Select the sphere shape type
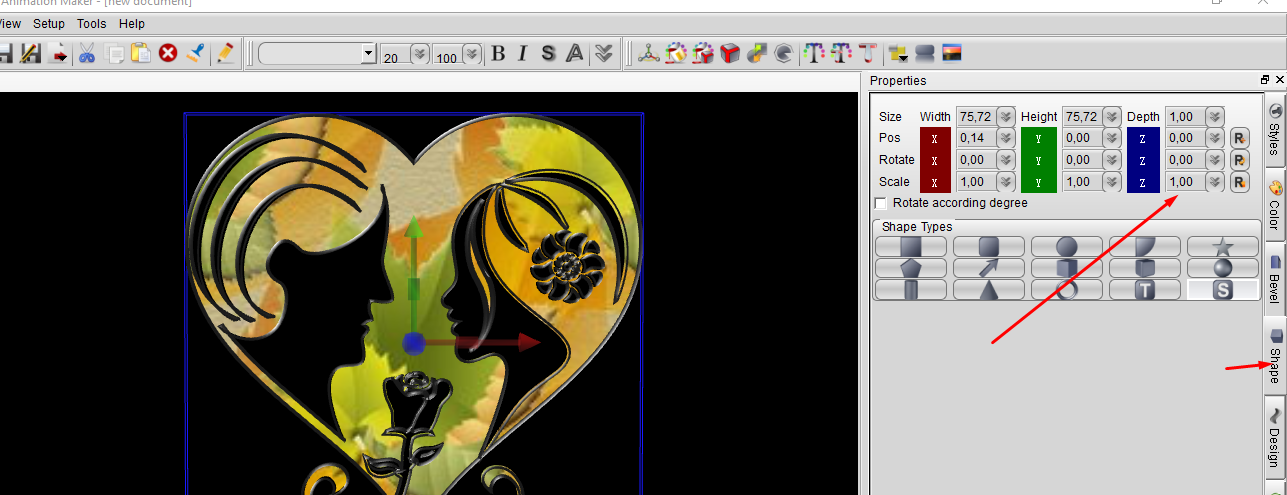1287x495 pixels. point(1222,268)
